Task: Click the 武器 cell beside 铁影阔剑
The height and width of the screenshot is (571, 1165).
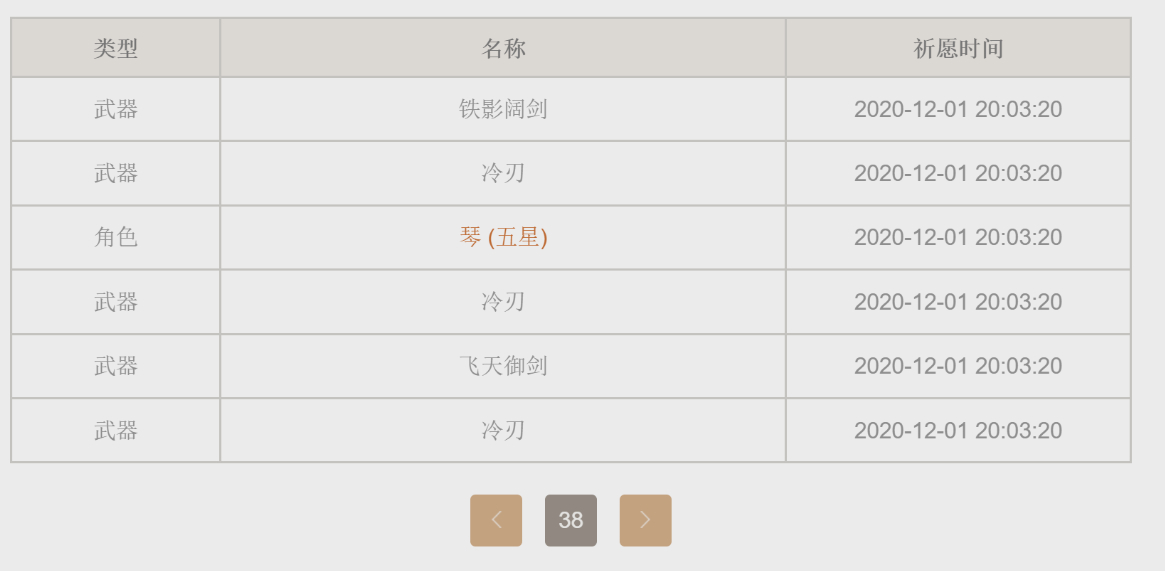Action: [116, 109]
